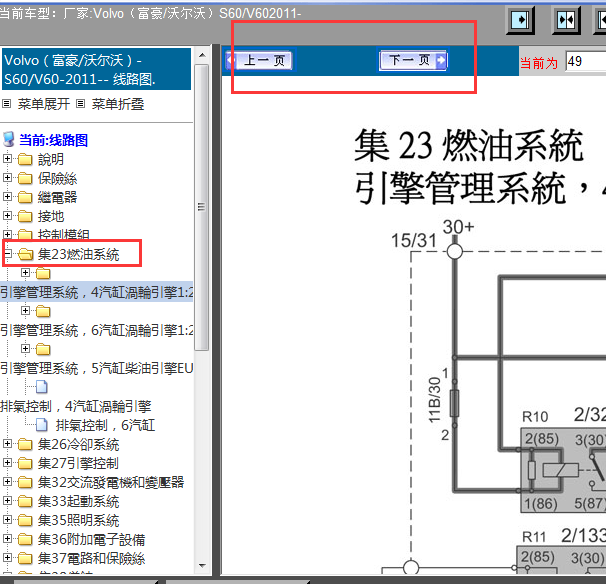
Task: Expand the 控制模组 folder
Action: pos(7,234)
